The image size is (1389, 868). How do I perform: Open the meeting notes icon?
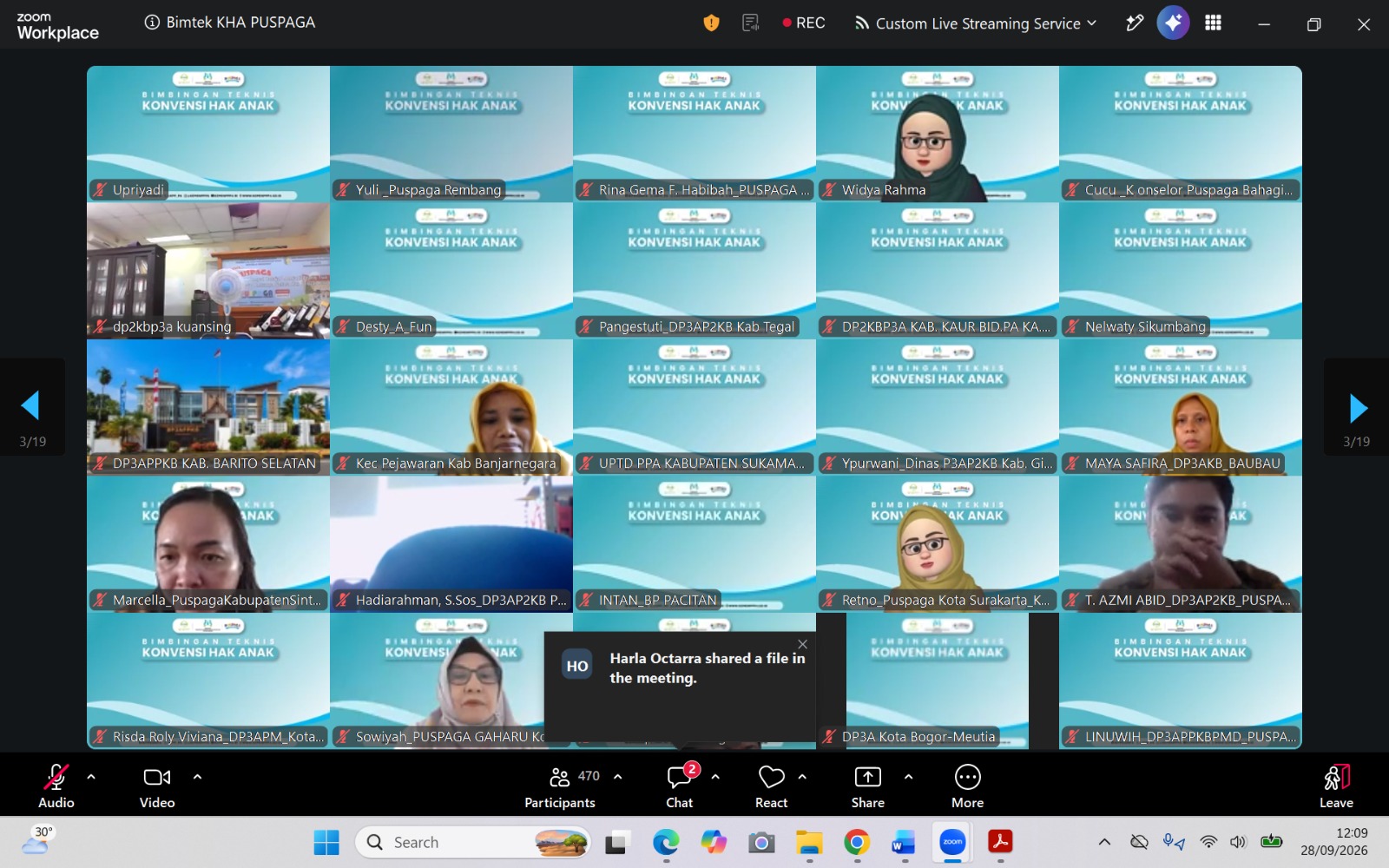coord(751,23)
